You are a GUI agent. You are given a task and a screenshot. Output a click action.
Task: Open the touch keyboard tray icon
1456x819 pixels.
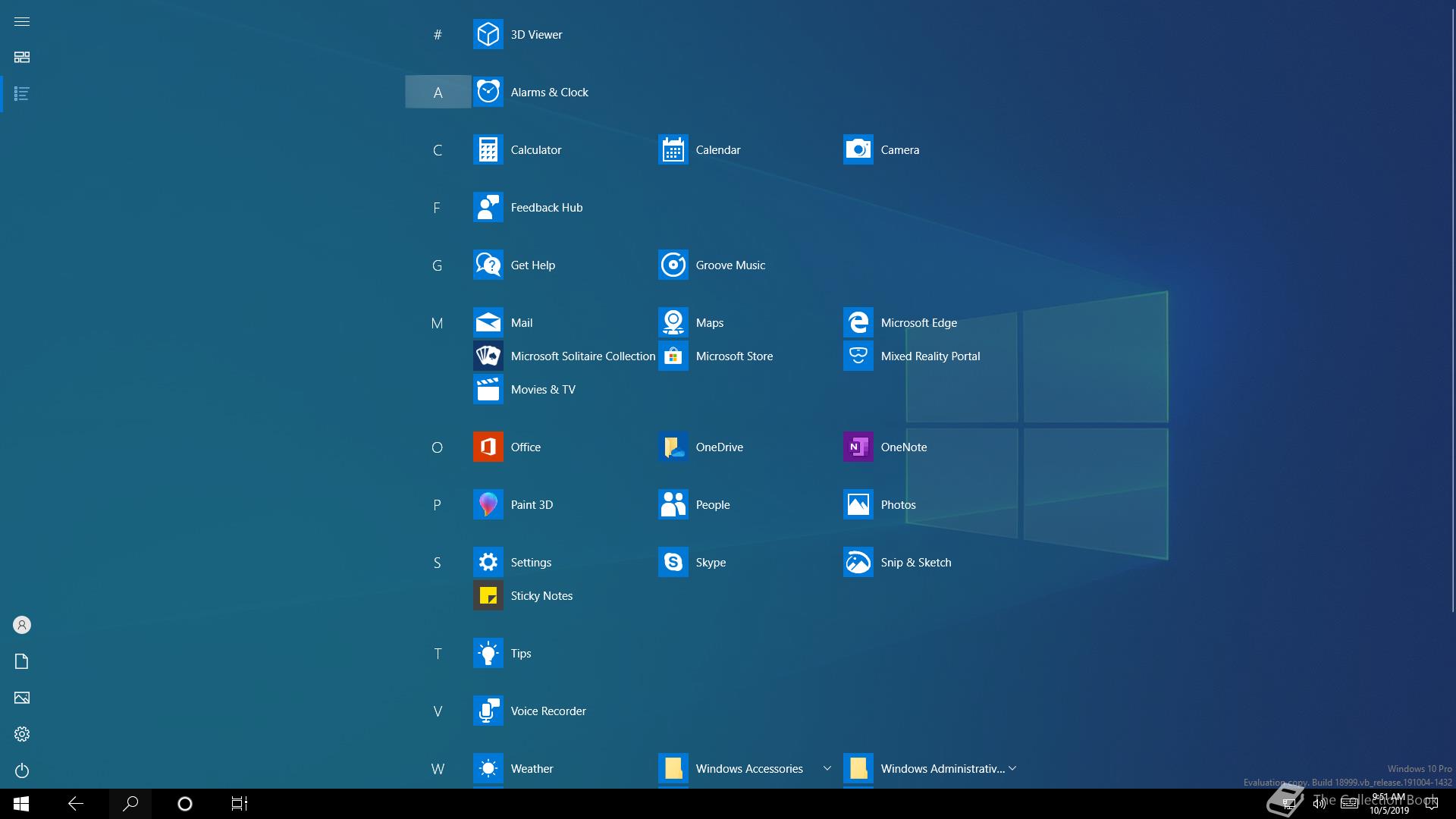[1349, 804]
